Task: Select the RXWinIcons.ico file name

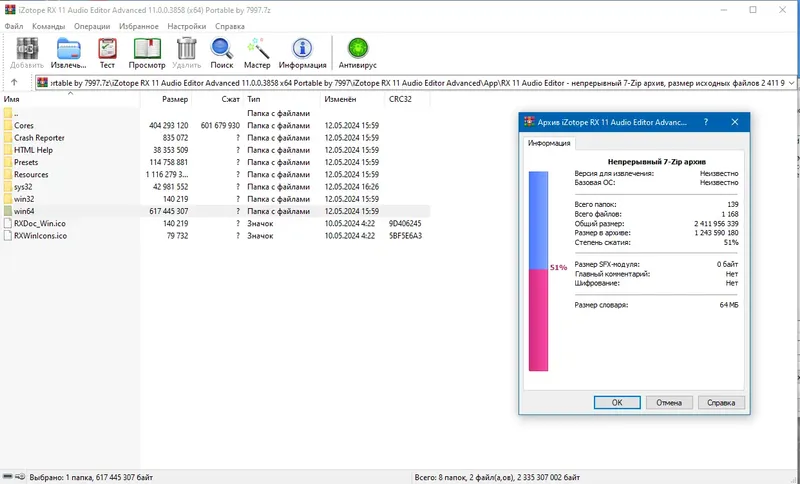Action: pos(40,236)
